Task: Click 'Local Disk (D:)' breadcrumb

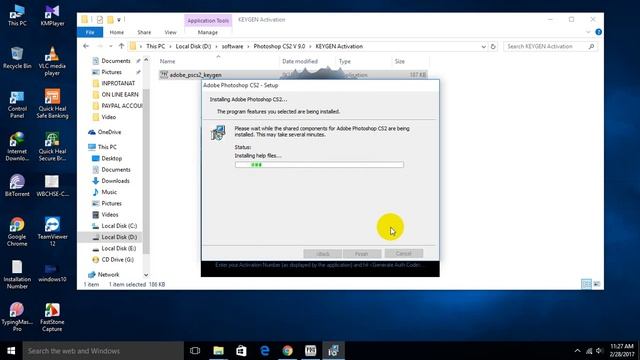Action: click(x=193, y=47)
